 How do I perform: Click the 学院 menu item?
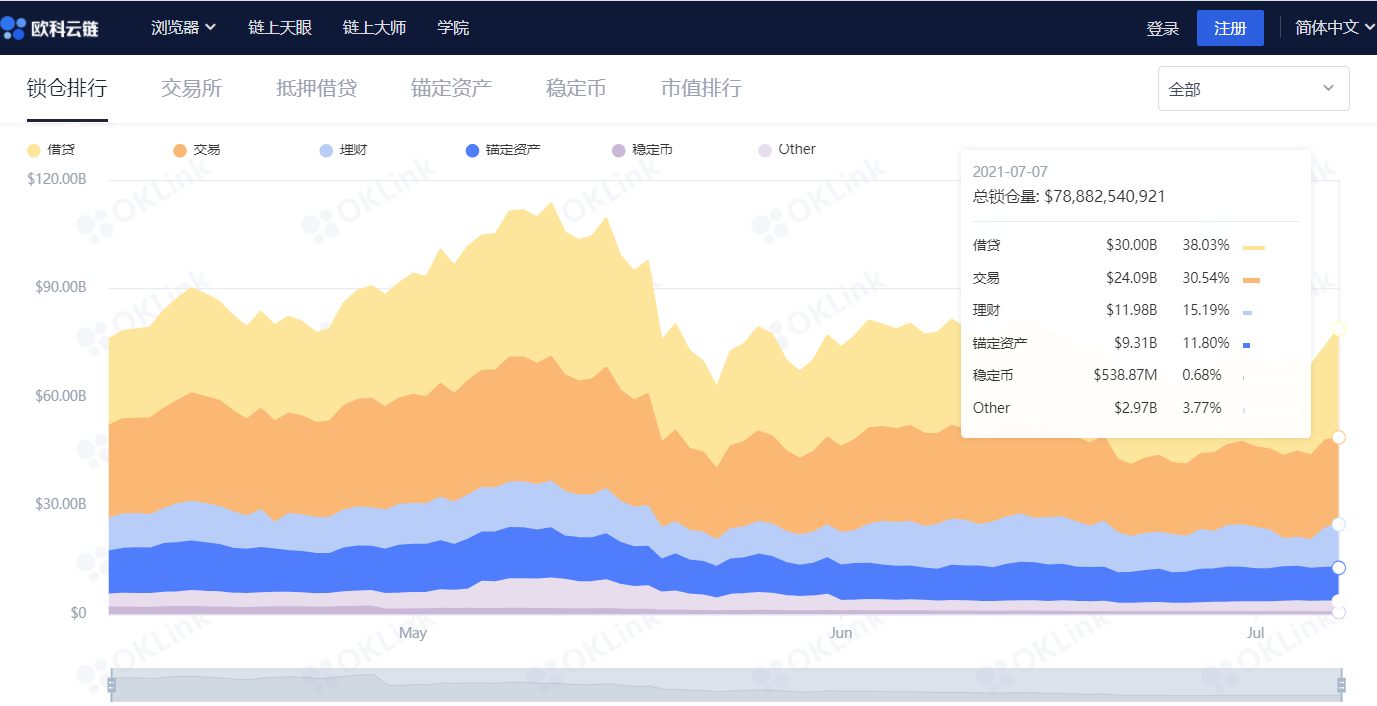tap(453, 27)
